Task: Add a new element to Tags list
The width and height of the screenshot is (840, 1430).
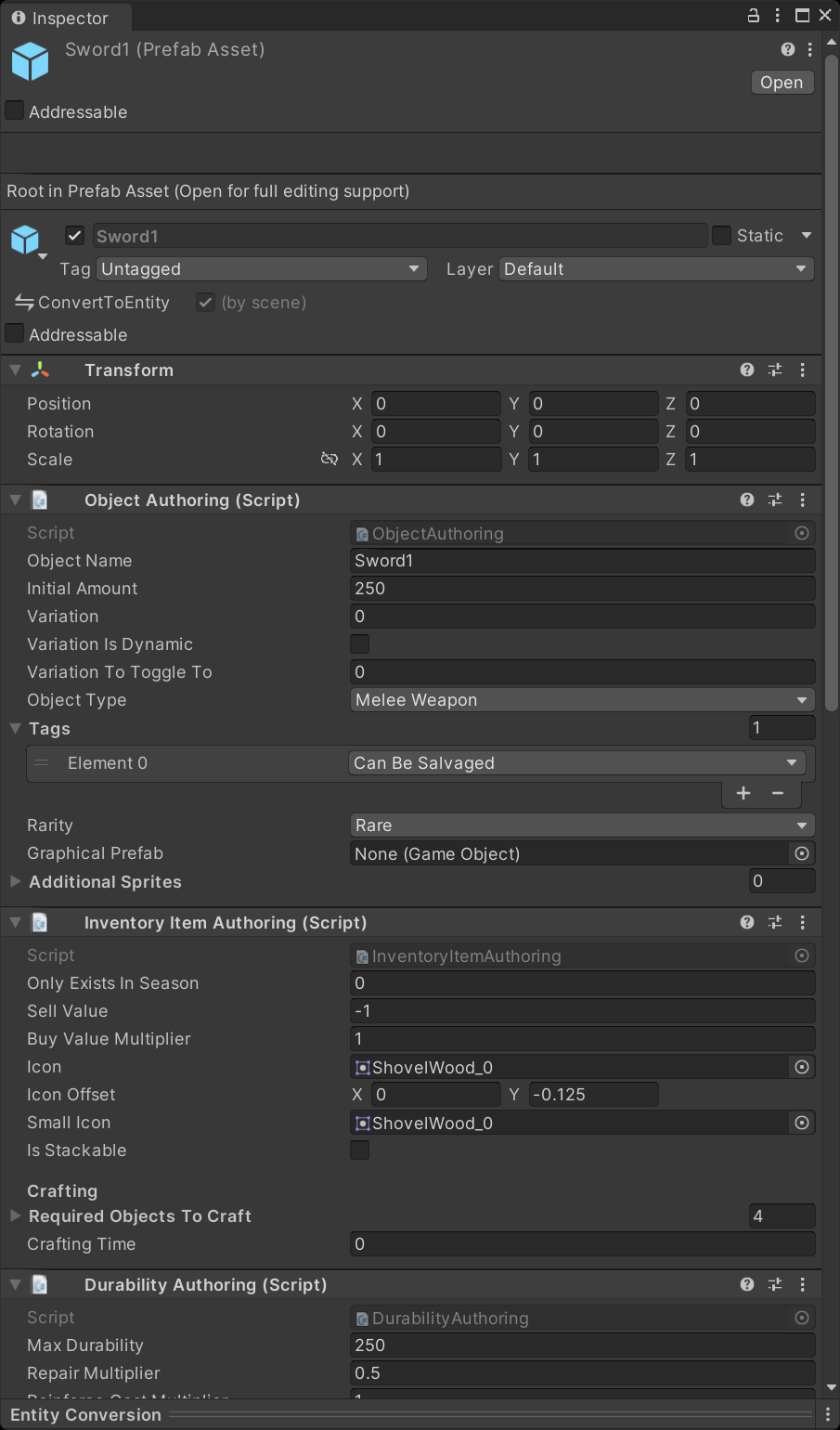Action: pos(743,792)
